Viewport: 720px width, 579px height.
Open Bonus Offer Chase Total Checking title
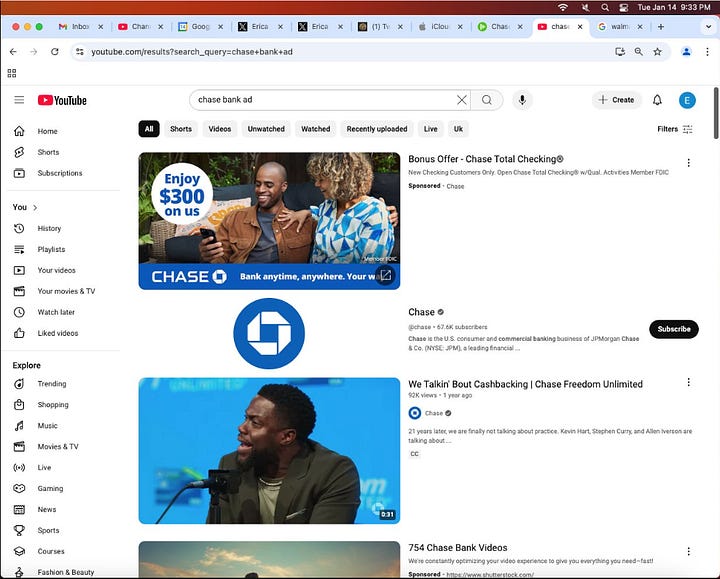coord(485,159)
